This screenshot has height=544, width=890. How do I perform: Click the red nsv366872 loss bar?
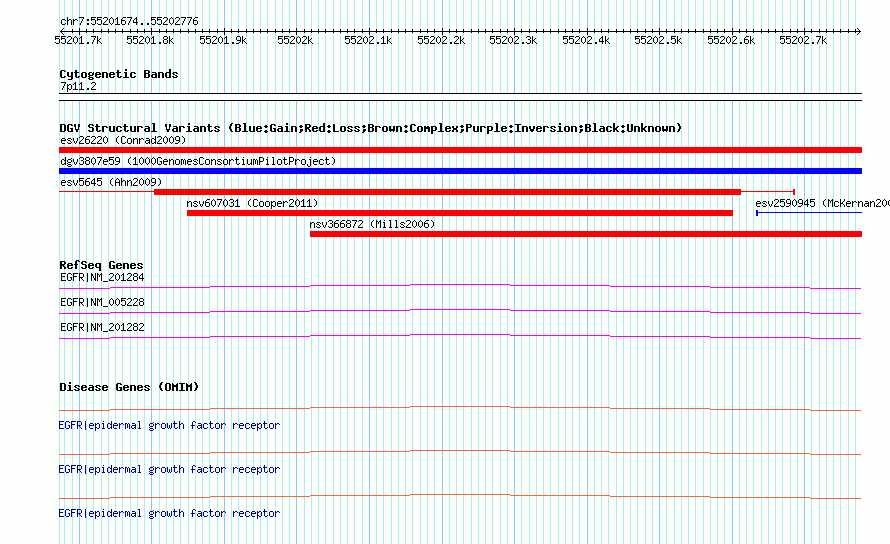pyautogui.click(x=586, y=234)
